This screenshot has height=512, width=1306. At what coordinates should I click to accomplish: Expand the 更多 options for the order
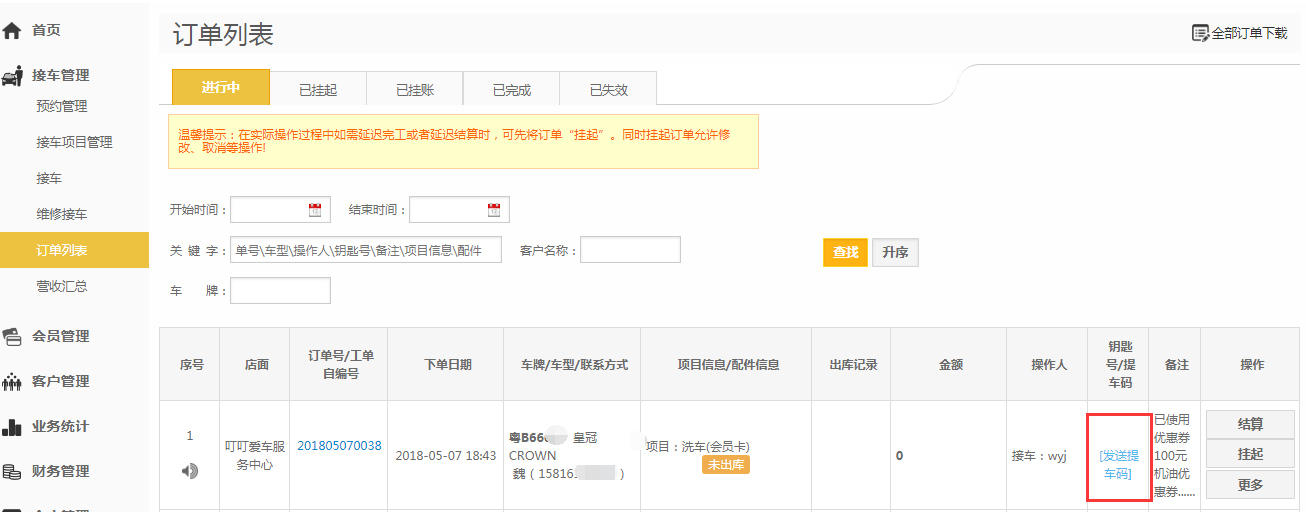[x=1250, y=485]
